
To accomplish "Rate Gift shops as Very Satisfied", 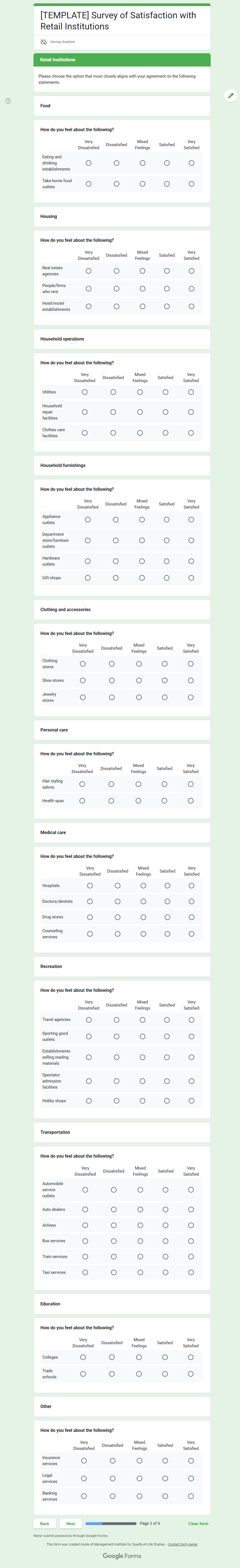I will (191, 578).
